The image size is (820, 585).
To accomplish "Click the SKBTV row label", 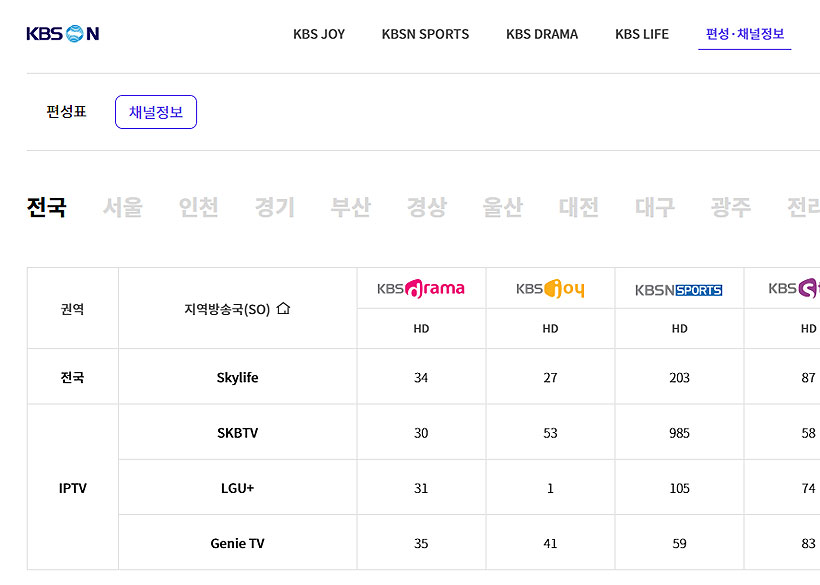I will click(237, 433).
